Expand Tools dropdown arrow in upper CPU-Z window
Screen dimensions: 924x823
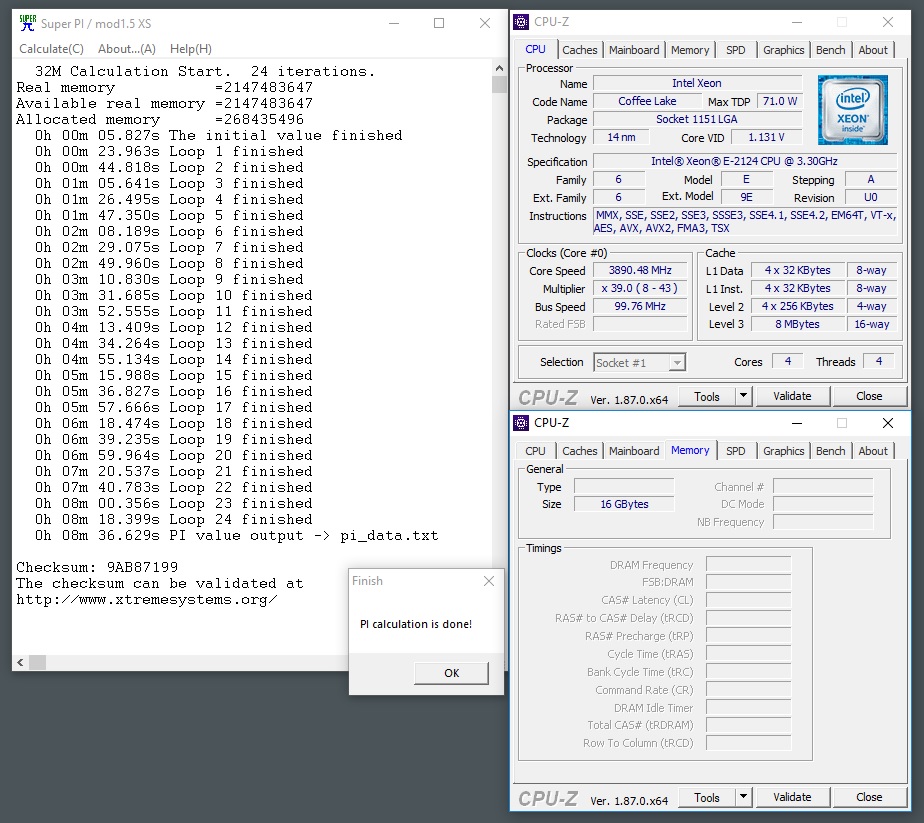[x=743, y=396]
